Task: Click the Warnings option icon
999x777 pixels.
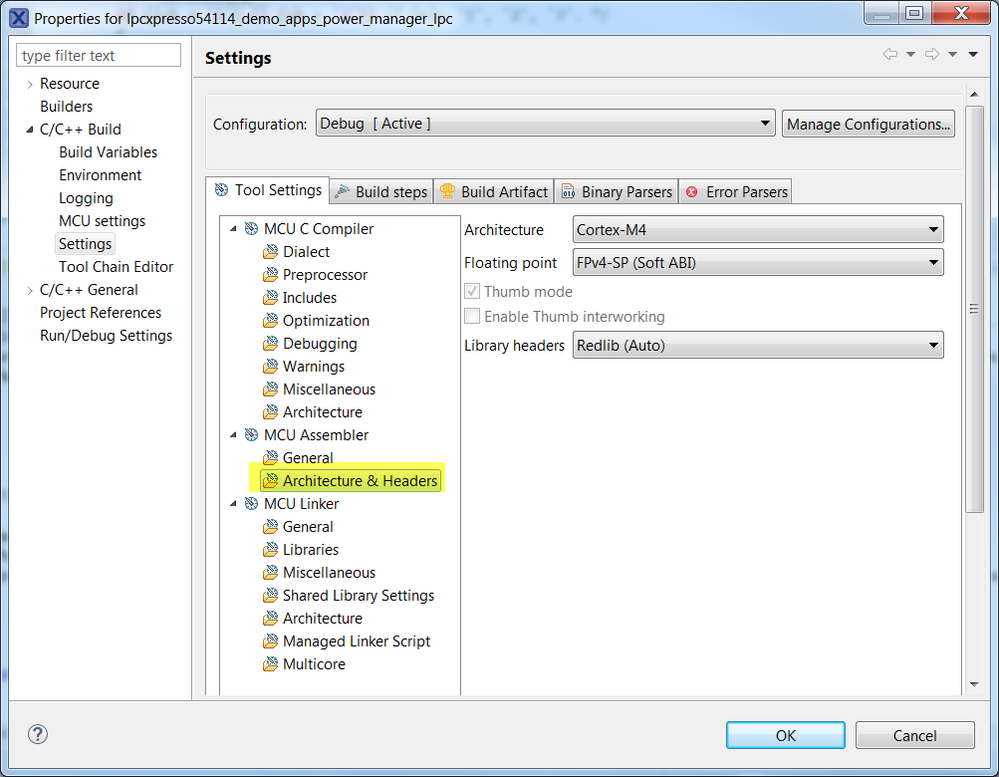Action: point(271,366)
